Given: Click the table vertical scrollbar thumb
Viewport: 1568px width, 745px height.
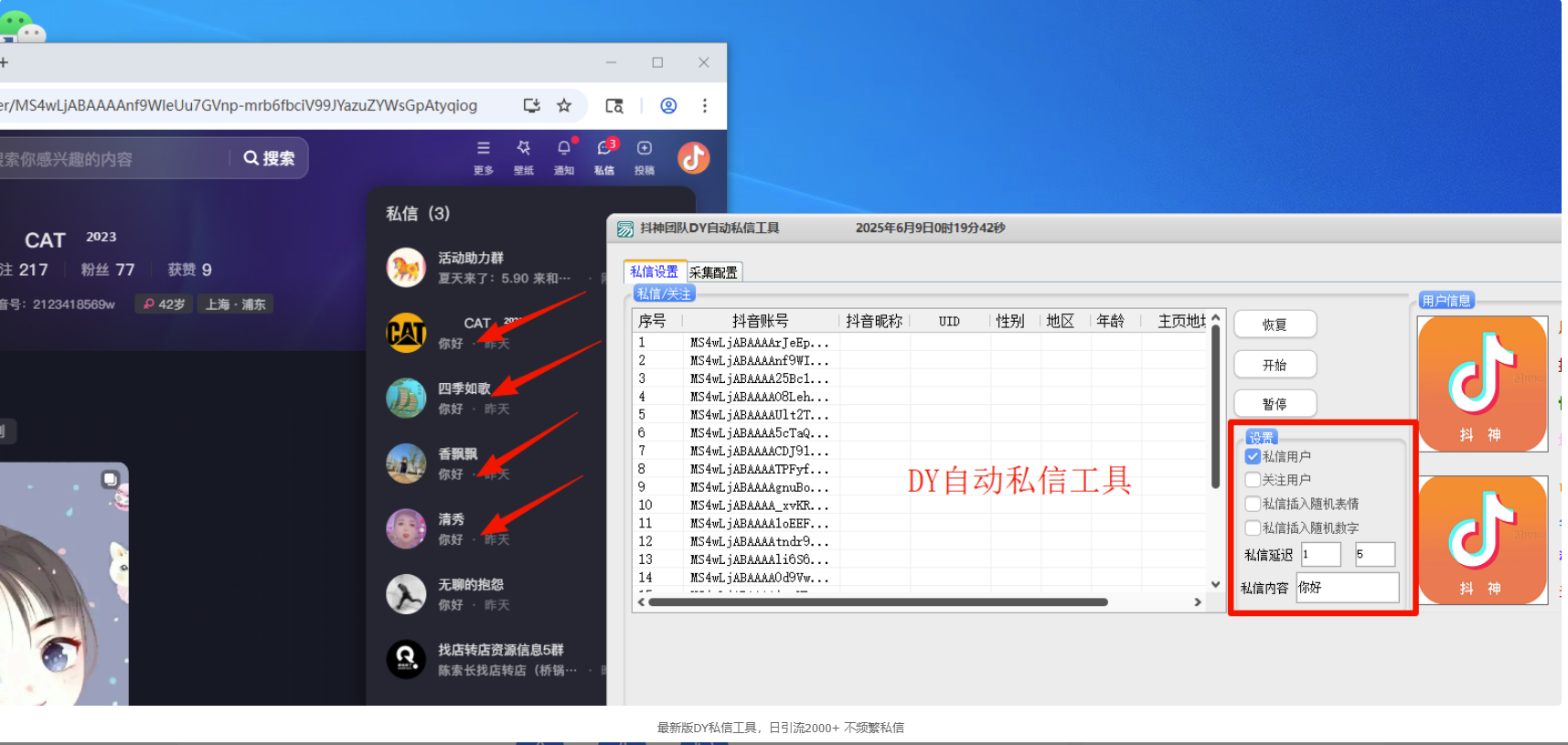Looking at the screenshot, I should 1215,407.
